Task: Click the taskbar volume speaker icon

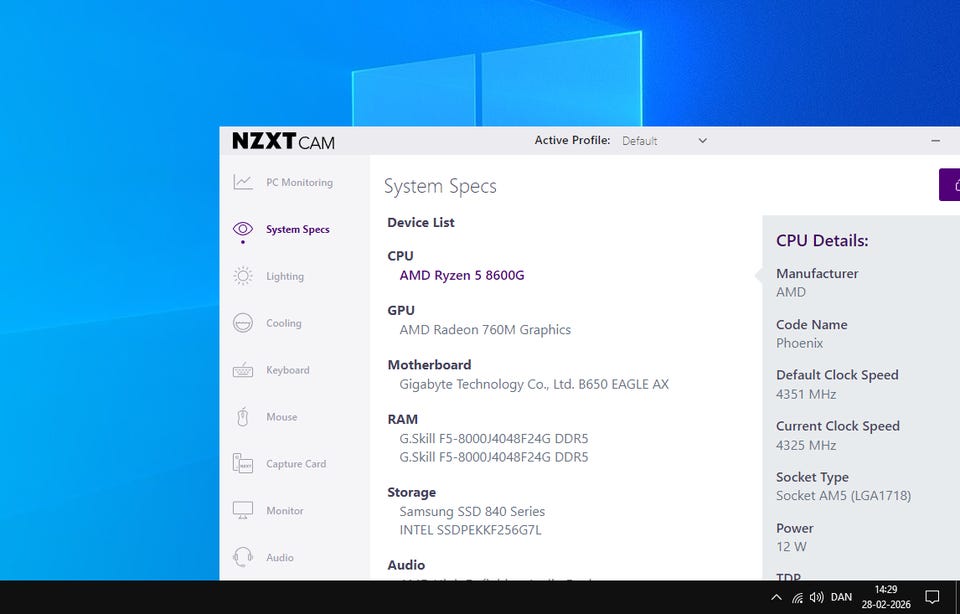Action: click(817, 598)
